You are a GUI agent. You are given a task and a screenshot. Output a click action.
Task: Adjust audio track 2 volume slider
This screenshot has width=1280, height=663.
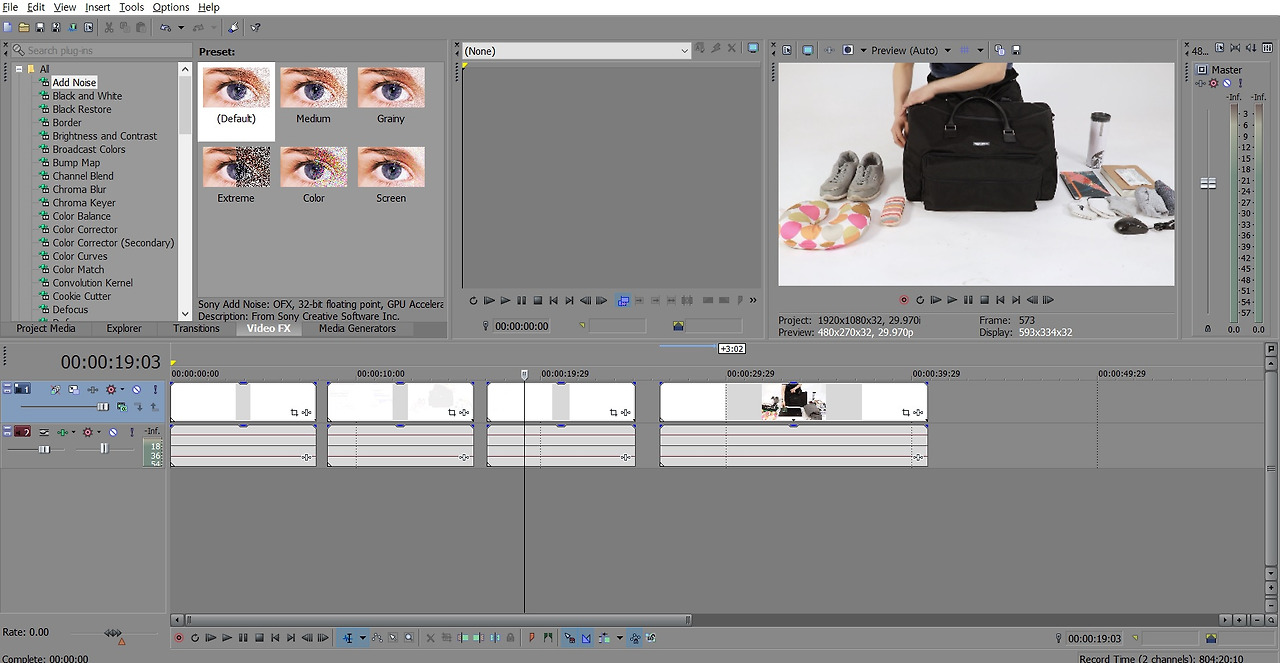pyautogui.click(x=44, y=449)
